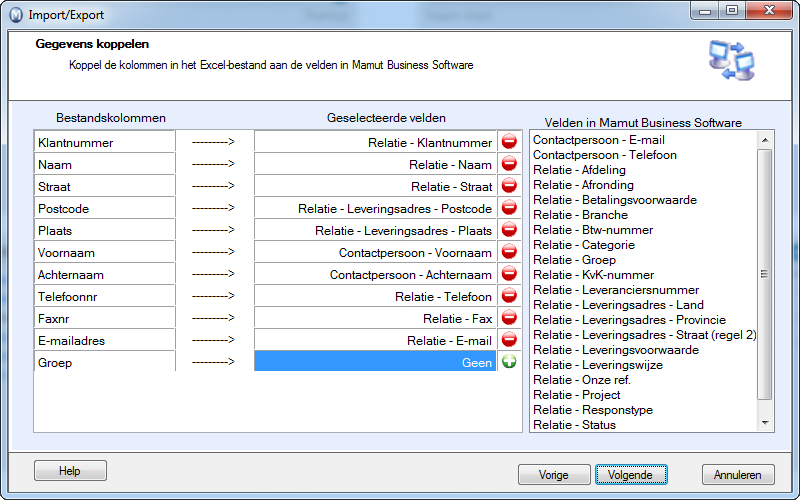The image size is (800, 500).
Task: Choose Relatie - Groep from field list
Action: click(574, 260)
